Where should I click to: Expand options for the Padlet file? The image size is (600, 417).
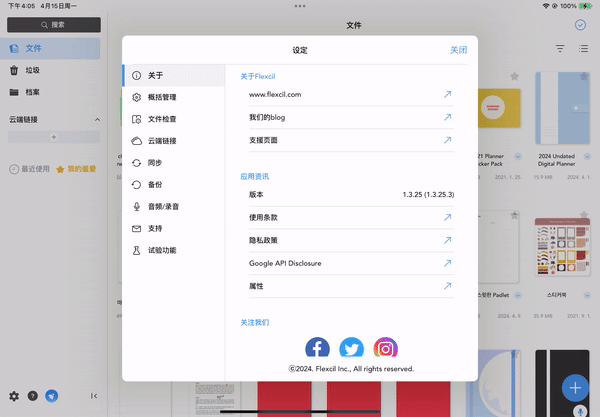click(518, 295)
